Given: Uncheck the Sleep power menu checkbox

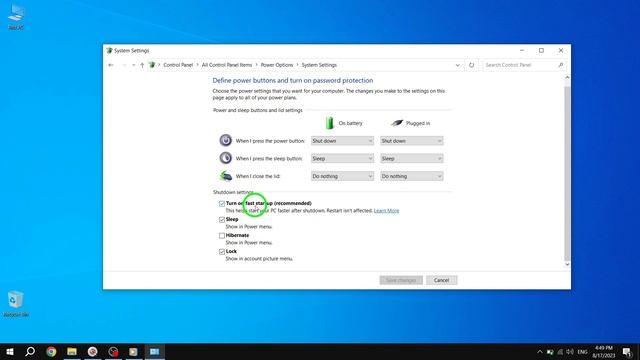Looking at the screenshot, I should pyautogui.click(x=222, y=220).
